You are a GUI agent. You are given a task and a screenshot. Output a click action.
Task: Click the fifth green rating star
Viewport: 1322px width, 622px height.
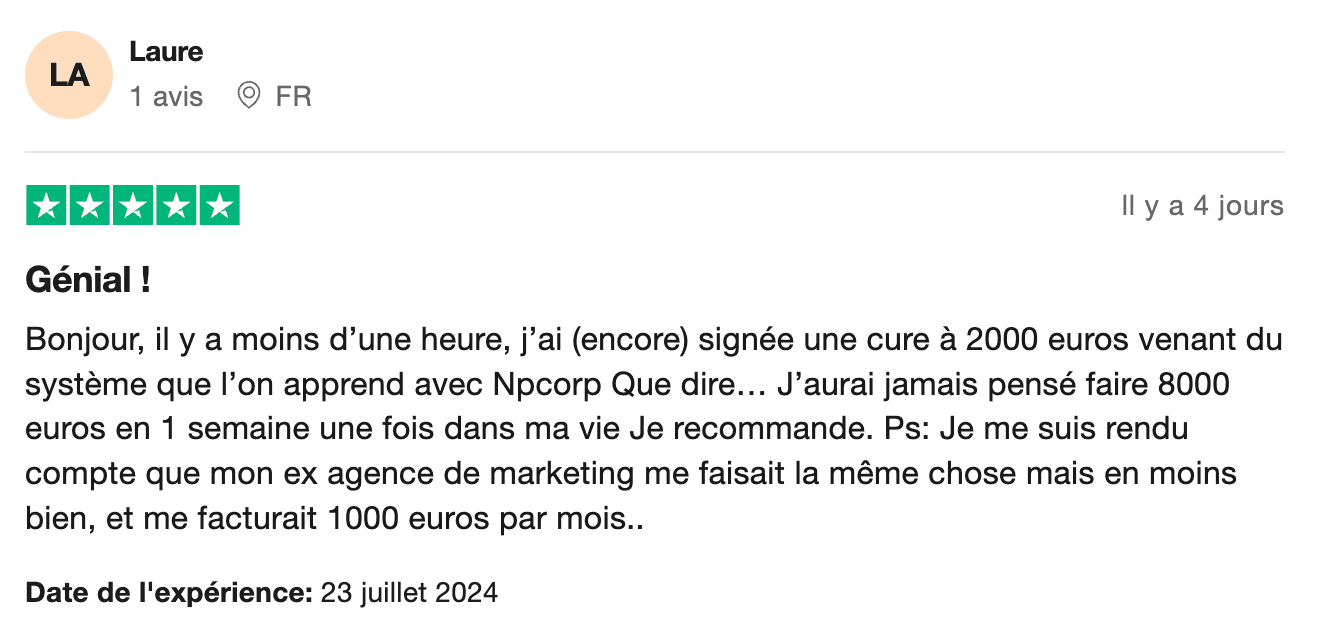click(x=220, y=206)
